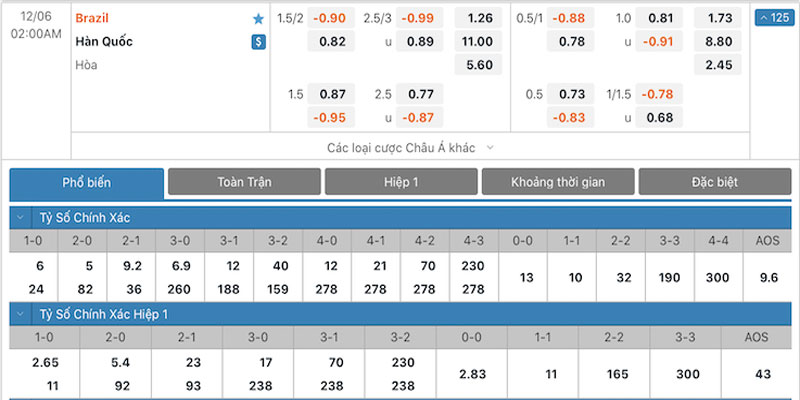Click the blue star favorite icon
The height and width of the screenshot is (400, 800).
tap(259, 19)
